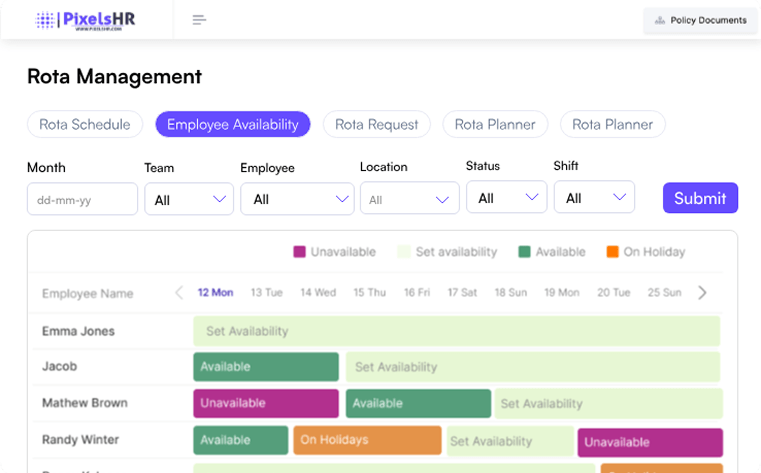Open Policy Documents button

tap(700, 20)
